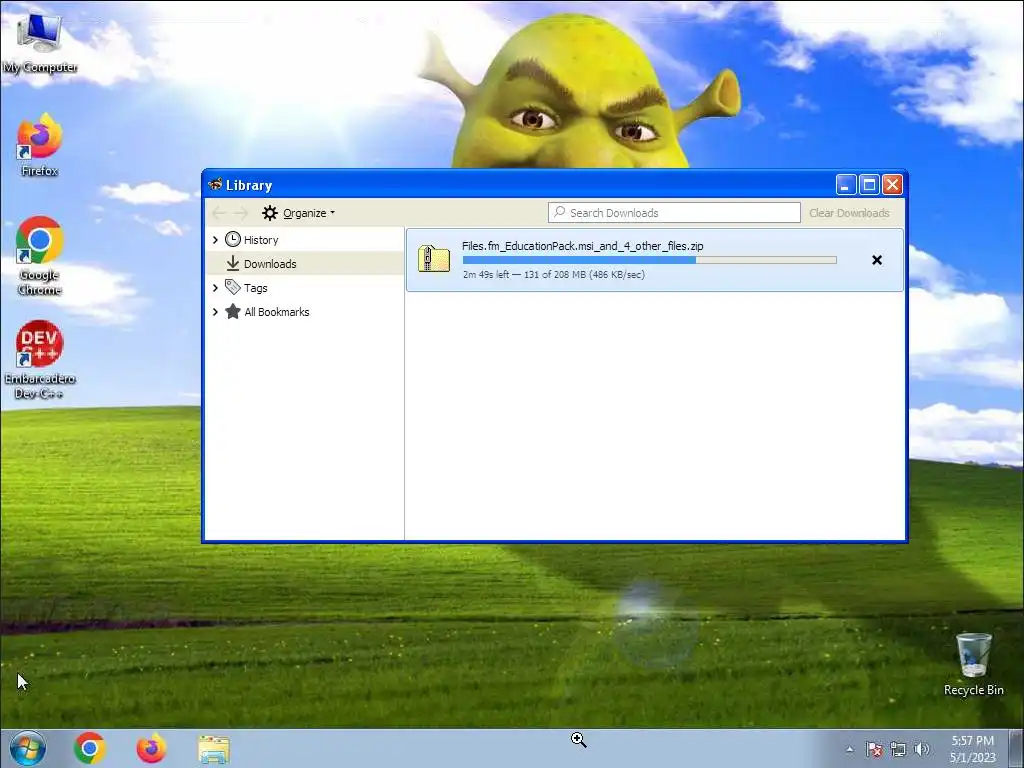Image resolution: width=1024 pixels, height=768 pixels.
Task: Select the Embarcadero Dev-C++ desktop shortcut
Action: pos(39,360)
